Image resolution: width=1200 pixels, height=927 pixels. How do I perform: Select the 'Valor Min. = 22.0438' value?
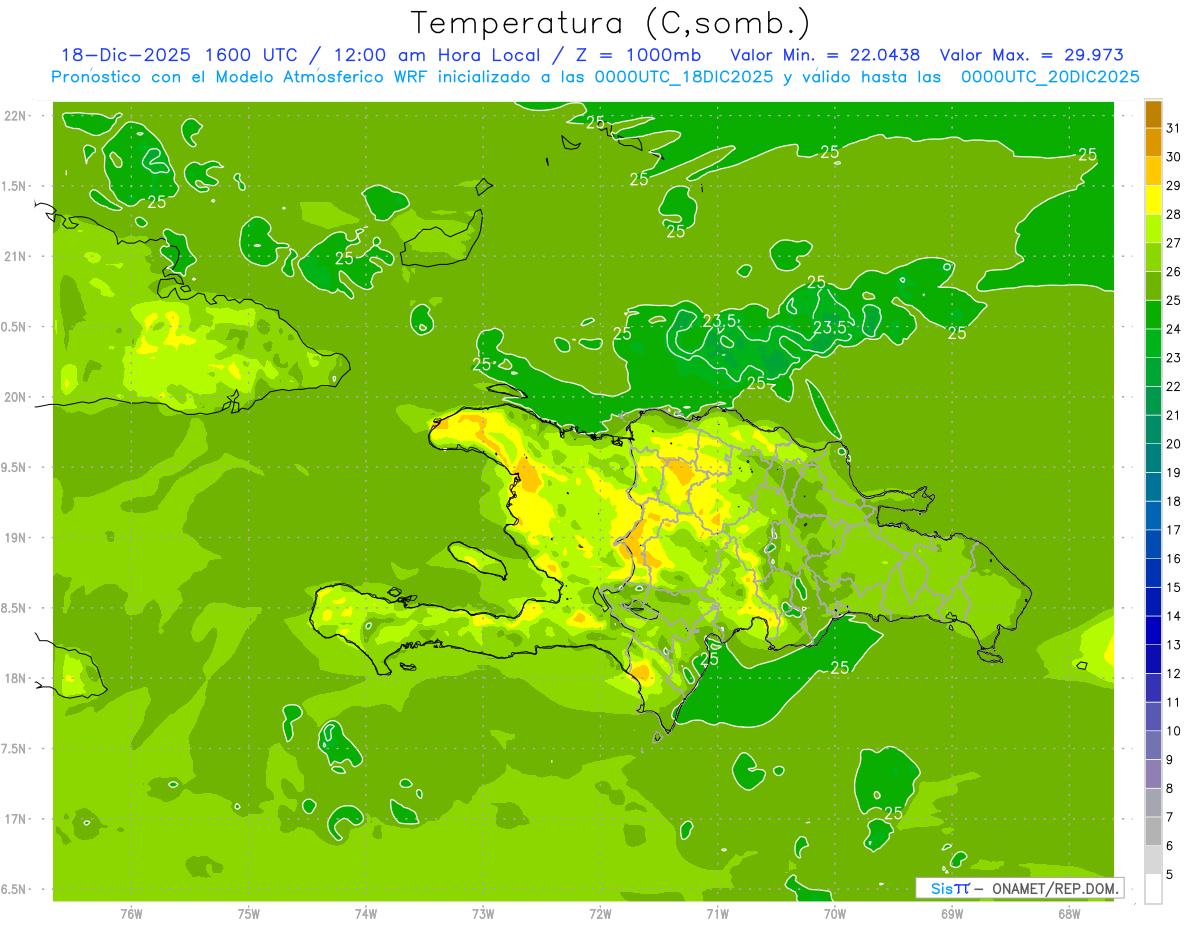click(x=826, y=55)
